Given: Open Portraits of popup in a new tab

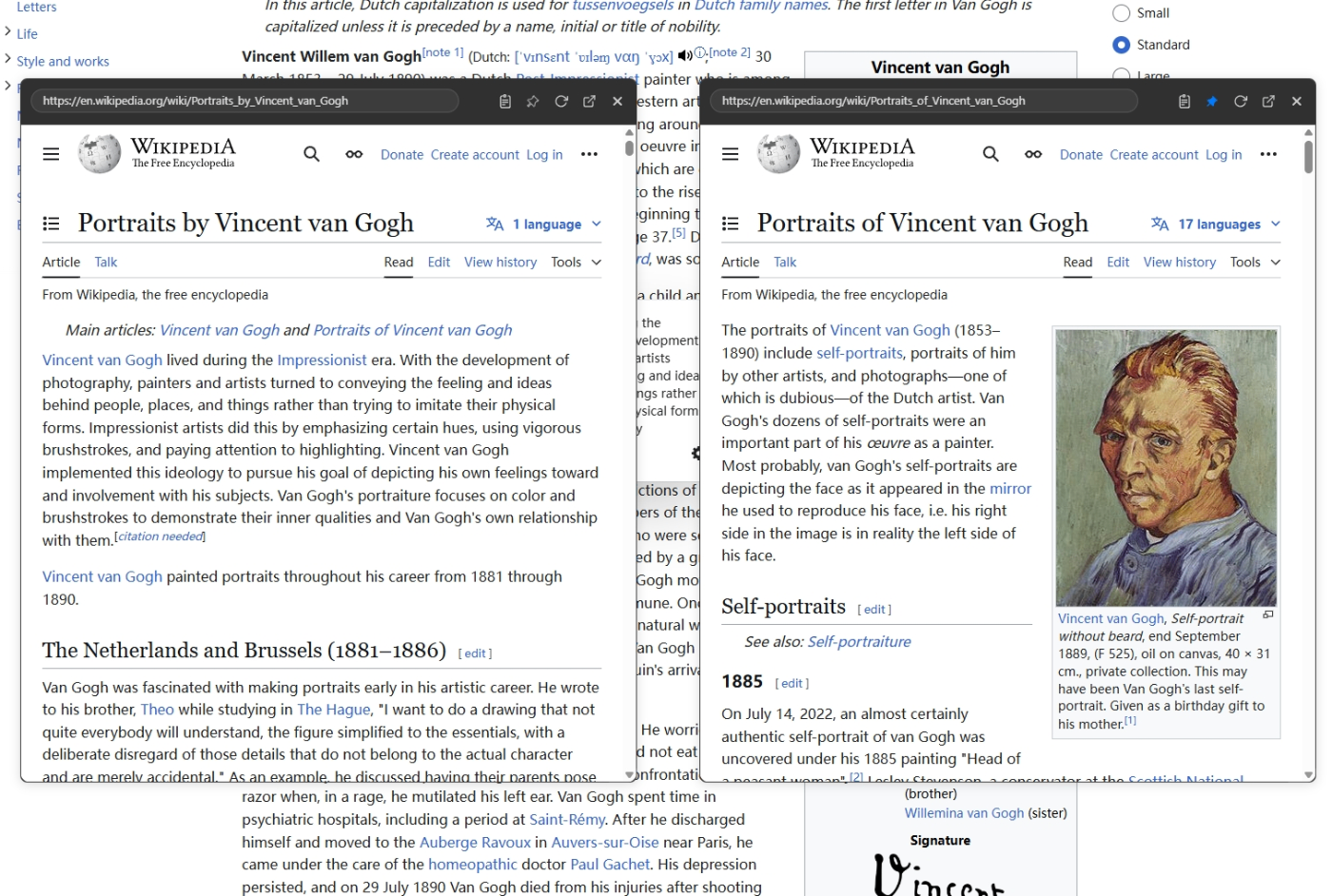Looking at the screenshot, I should click(1268, 101).
